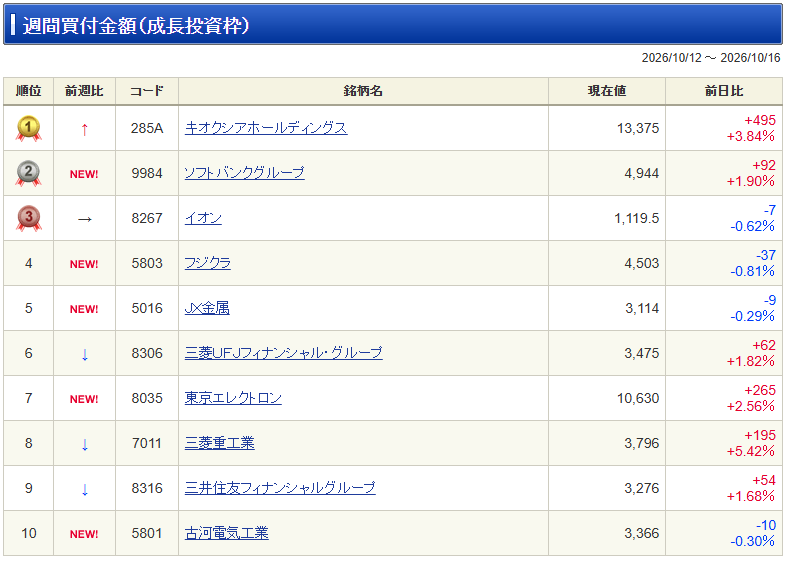Click the bronze rank 3 medal icon
The image size is (795, 565).
pos(28,219)
